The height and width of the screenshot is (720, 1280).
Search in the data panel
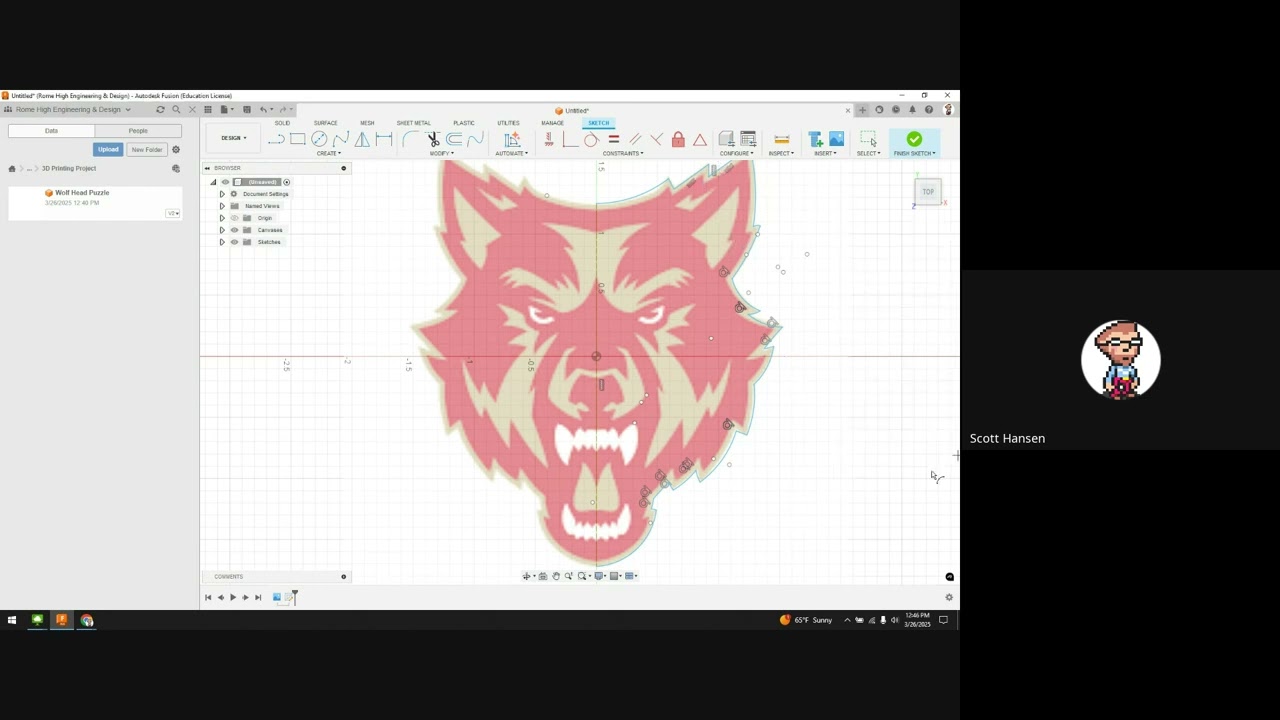pos(176,110)
